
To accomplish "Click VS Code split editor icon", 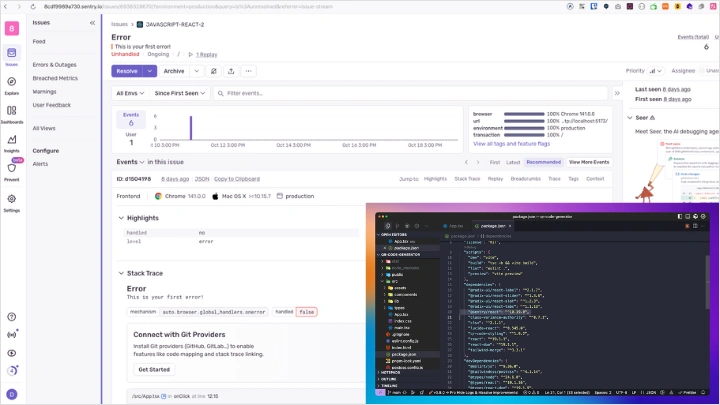I will [x=695, y=226].
